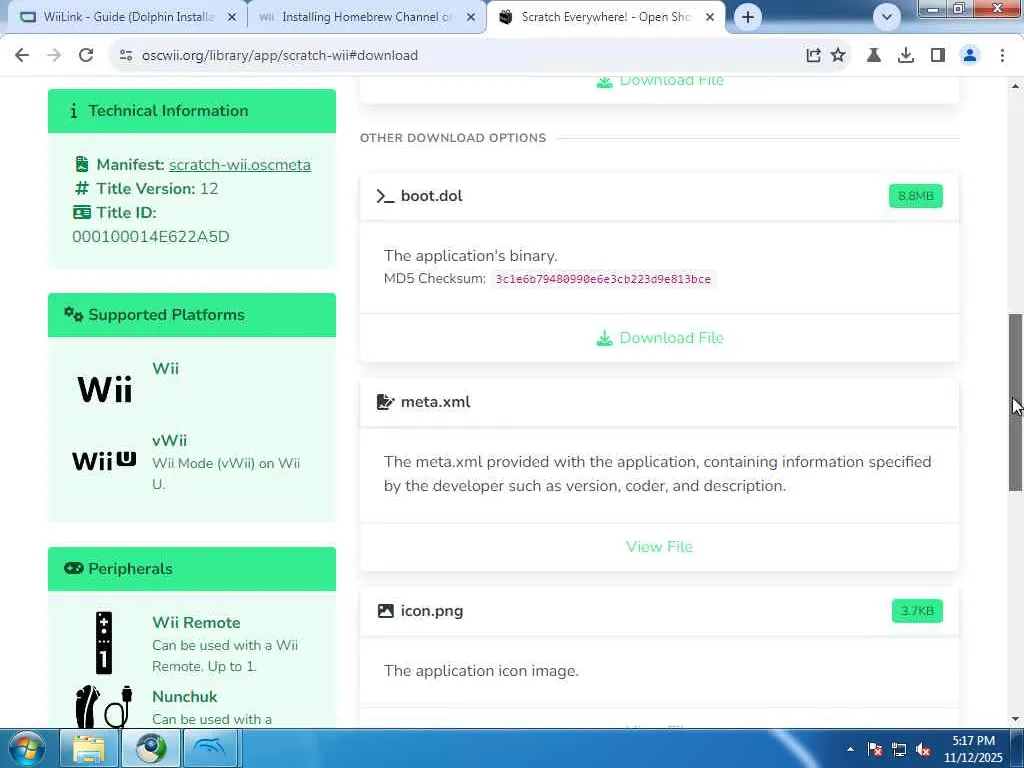1024x768 pixels.
Task: Click the 3.7KB size badge
Action: 917,611
